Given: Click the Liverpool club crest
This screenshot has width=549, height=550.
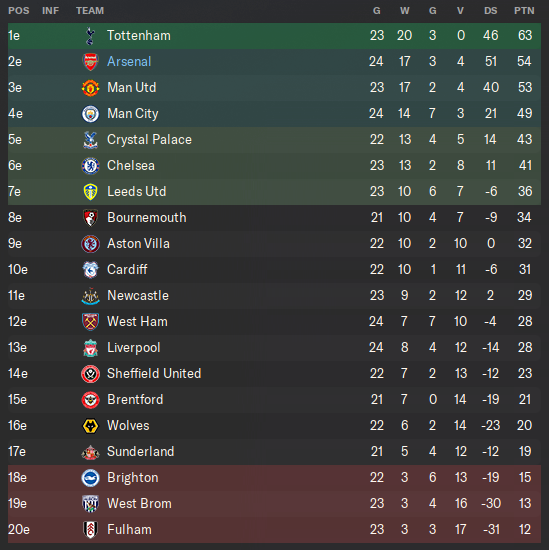Looking at the screenshot, I should (x=91, y=348).
